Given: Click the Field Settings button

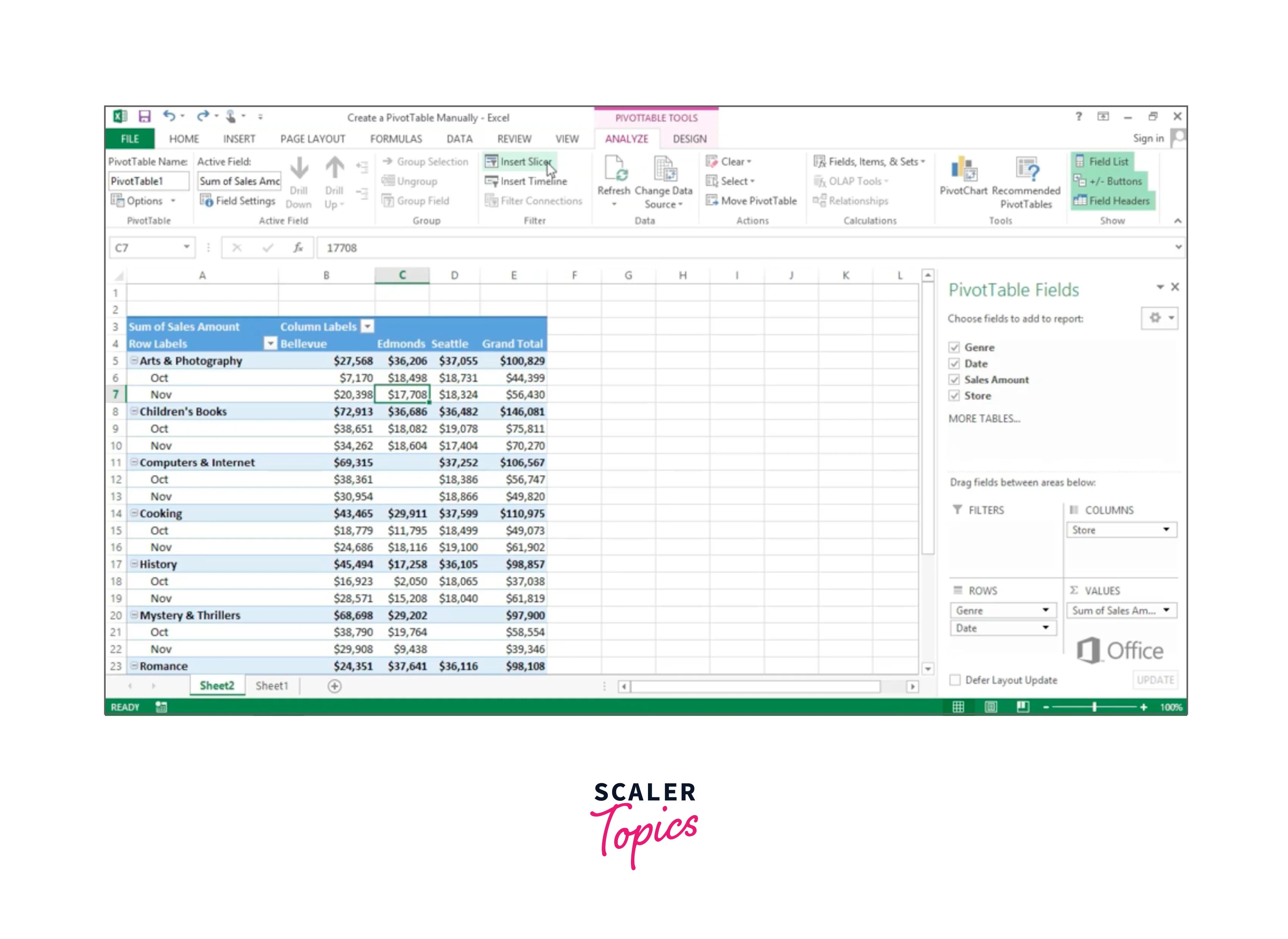Looking at the screenshot, I should [238, 200].
